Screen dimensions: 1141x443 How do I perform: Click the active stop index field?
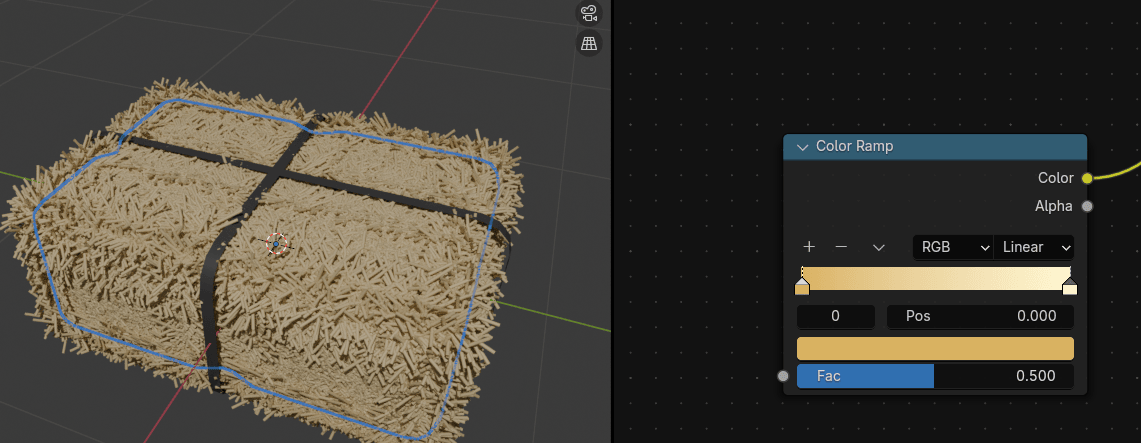(835, 317)
